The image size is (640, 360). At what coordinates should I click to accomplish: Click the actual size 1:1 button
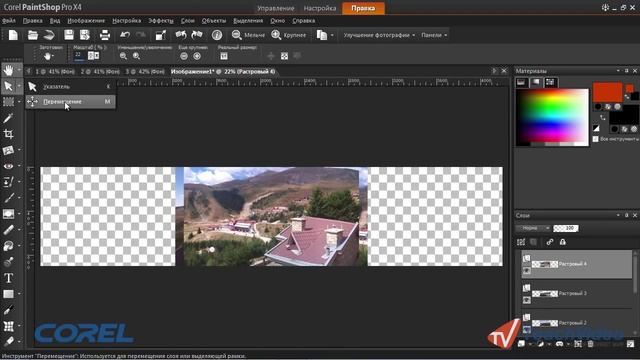224,56
